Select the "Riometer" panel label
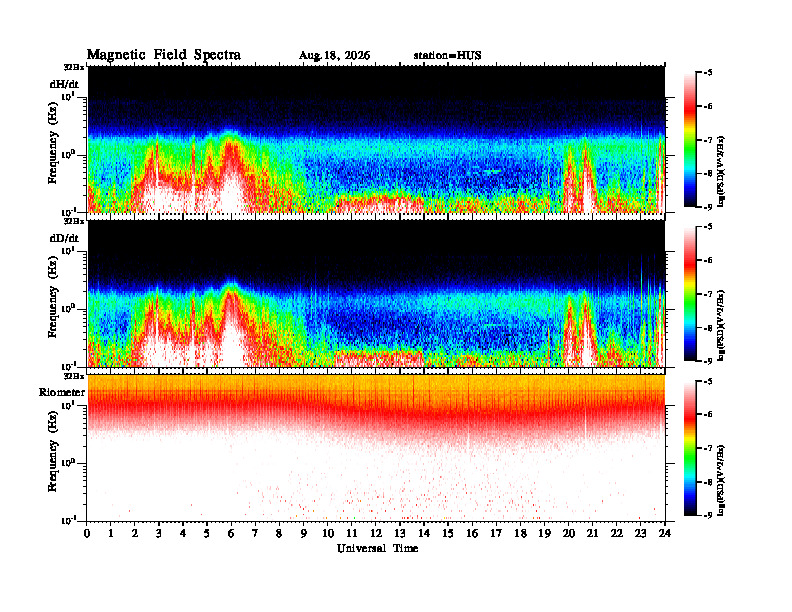Viewport: 792px width, 612px height. point(62,392)
